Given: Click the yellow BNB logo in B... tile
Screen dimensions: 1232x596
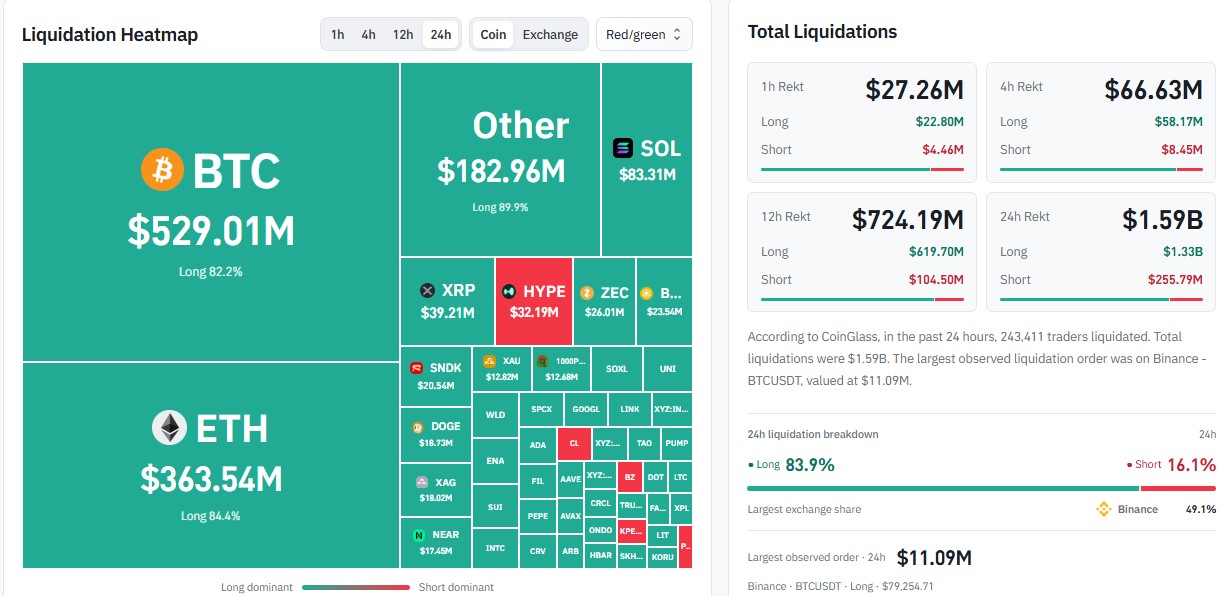Looking at the screenshot, I should (646, 293).
